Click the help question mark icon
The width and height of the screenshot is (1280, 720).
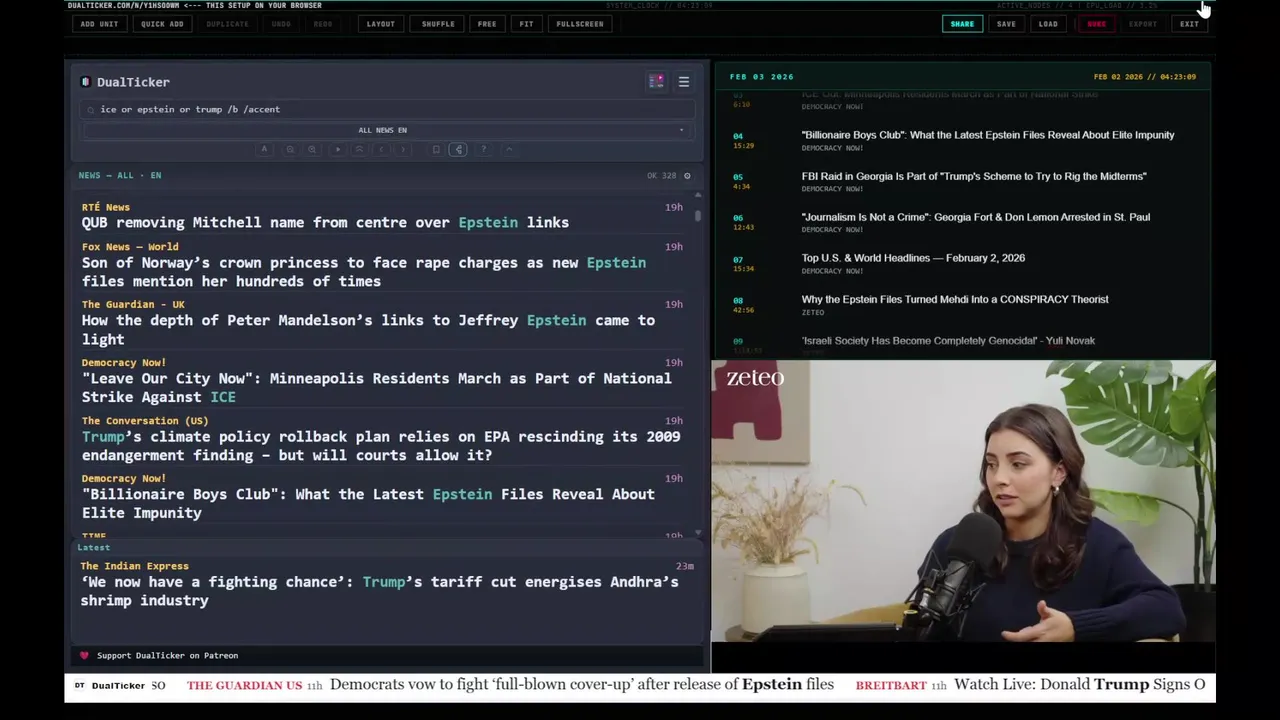(483, 149)
